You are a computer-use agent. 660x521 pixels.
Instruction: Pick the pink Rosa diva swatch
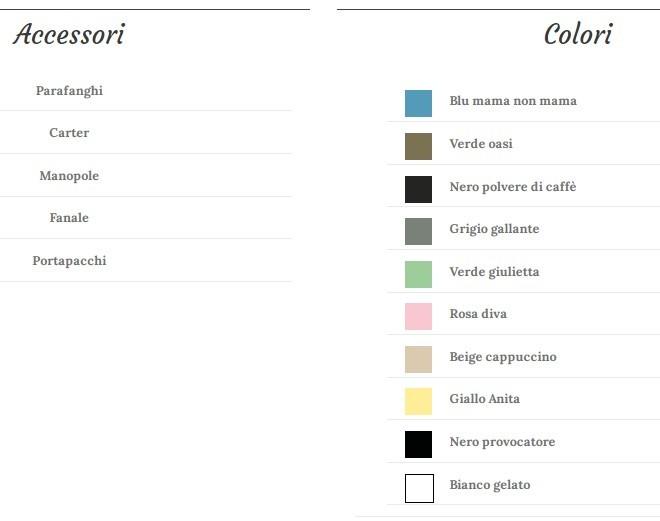point(418,316)
